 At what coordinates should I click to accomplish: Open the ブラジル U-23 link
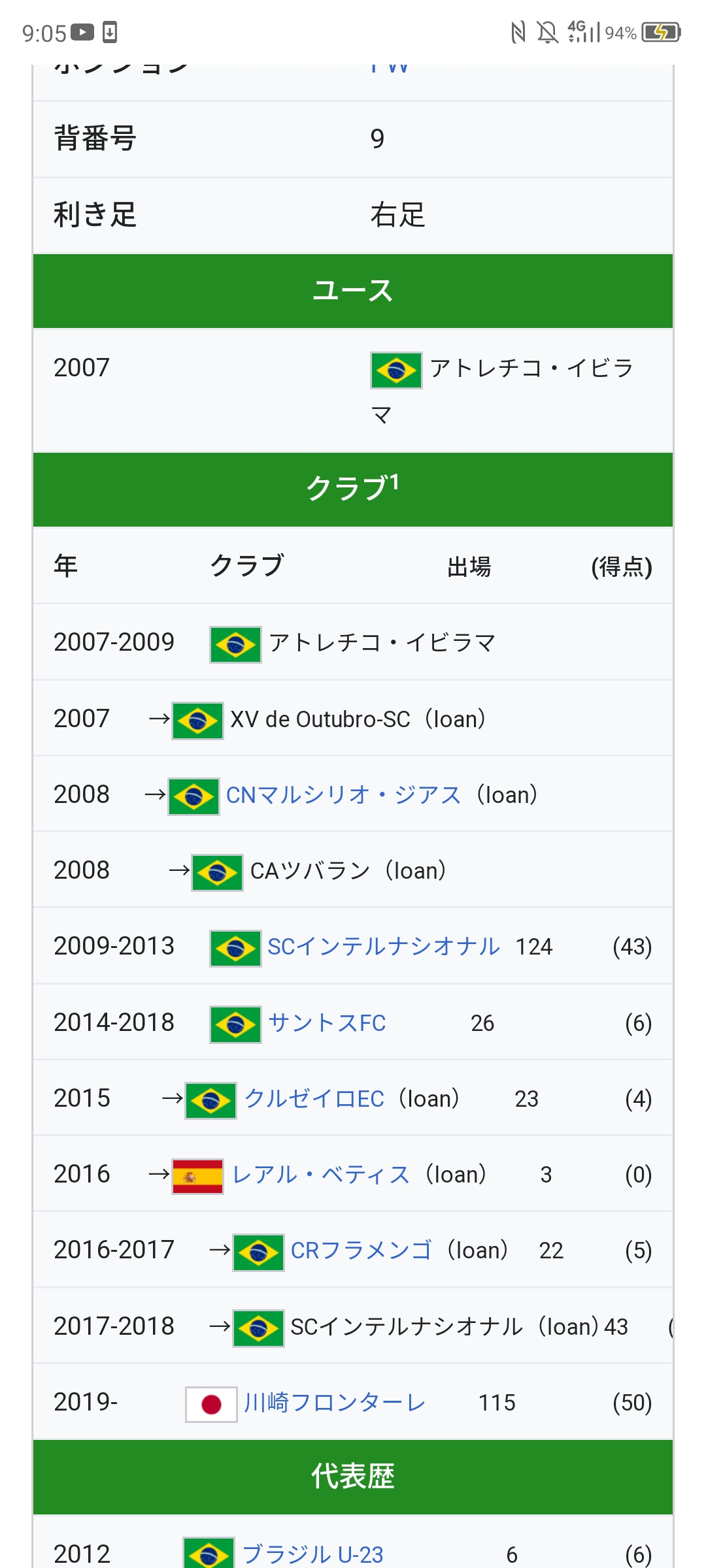(x=312, y=1554)
